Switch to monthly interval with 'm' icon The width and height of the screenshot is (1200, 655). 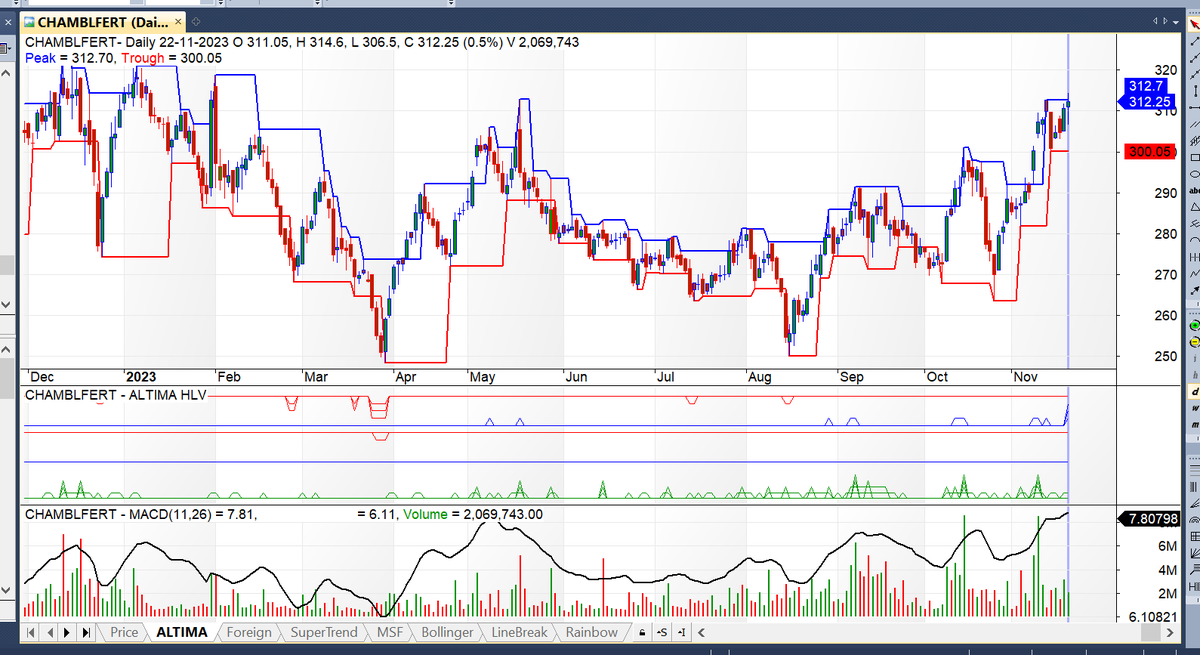pyautogui.click(x=1194, y=425)
